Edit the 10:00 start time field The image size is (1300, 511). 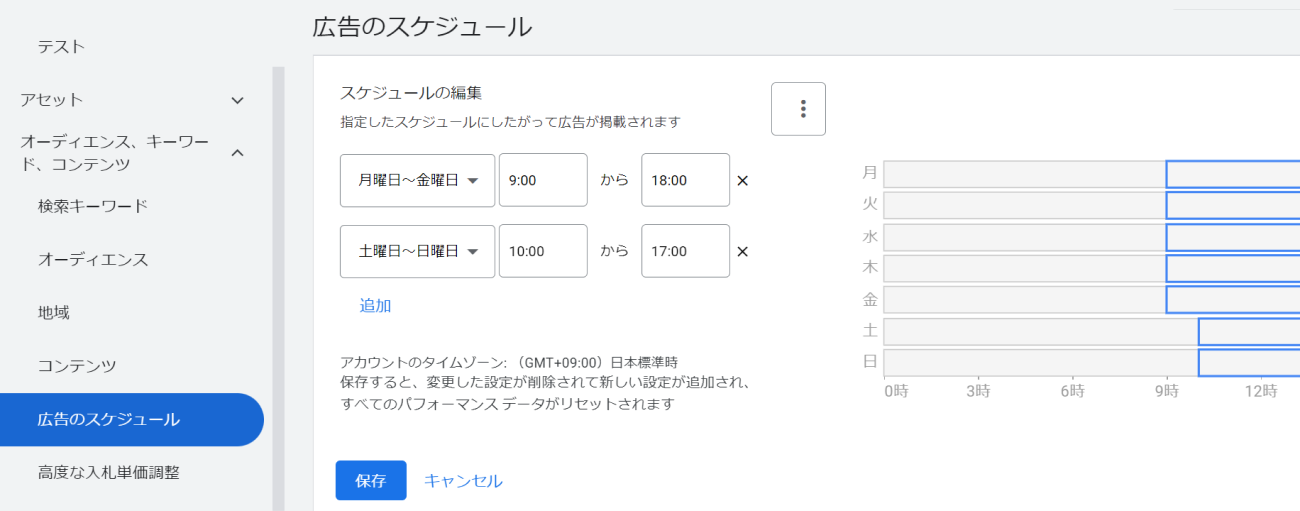(543, 251)
